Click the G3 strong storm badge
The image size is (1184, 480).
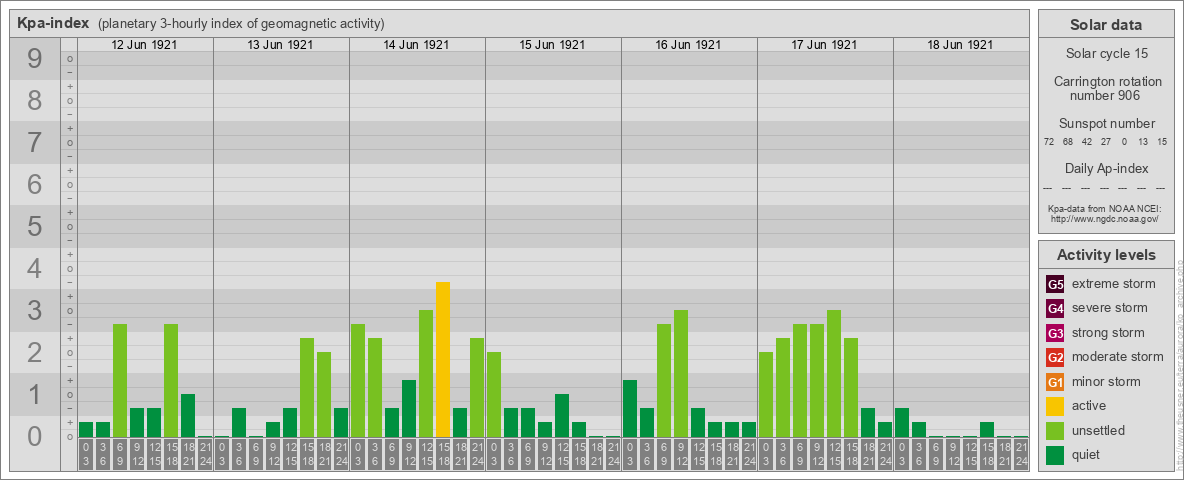(x=1055, y=333)
